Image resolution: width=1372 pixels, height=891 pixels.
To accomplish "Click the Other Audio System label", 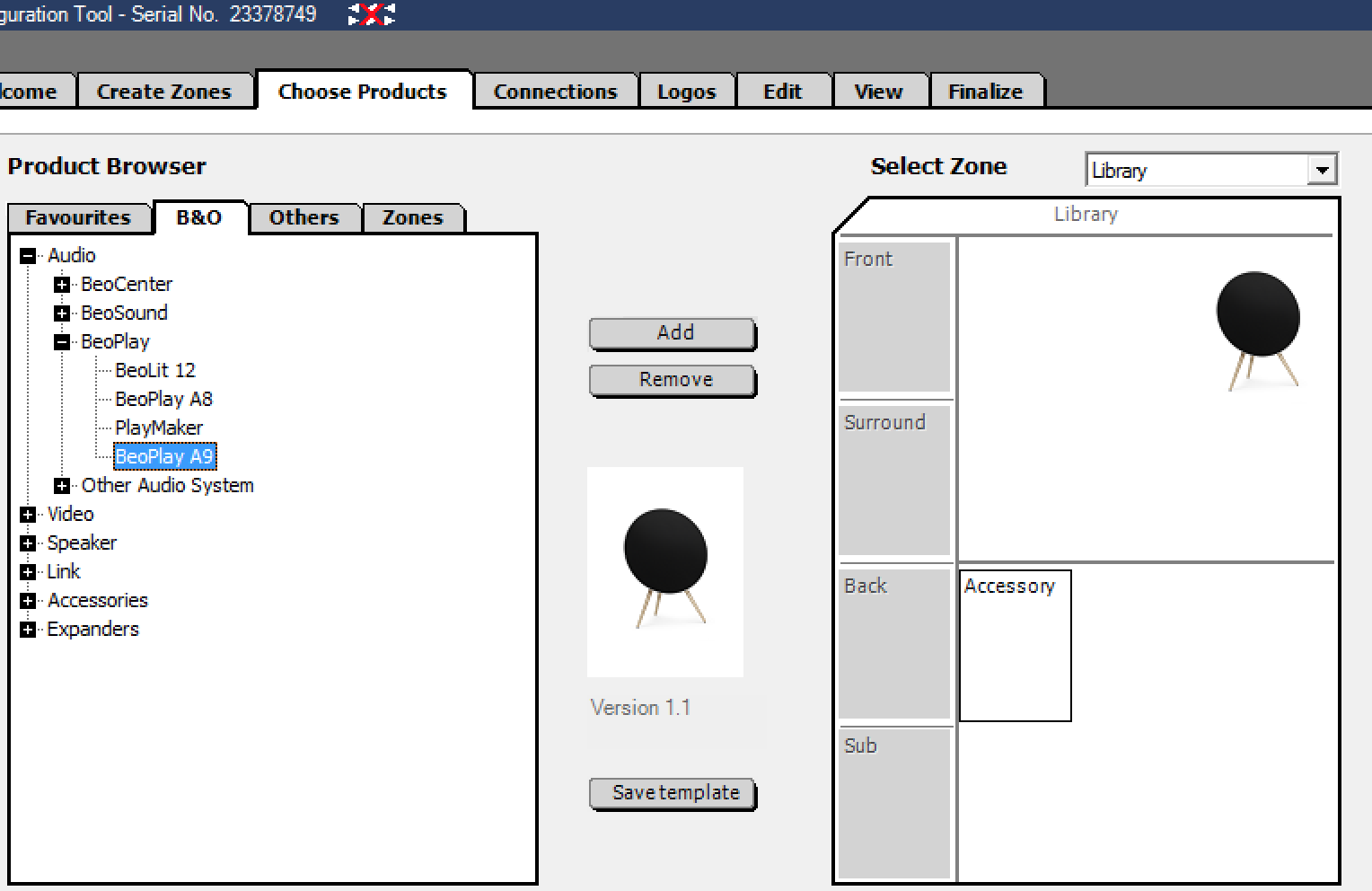I will point(167,485).
